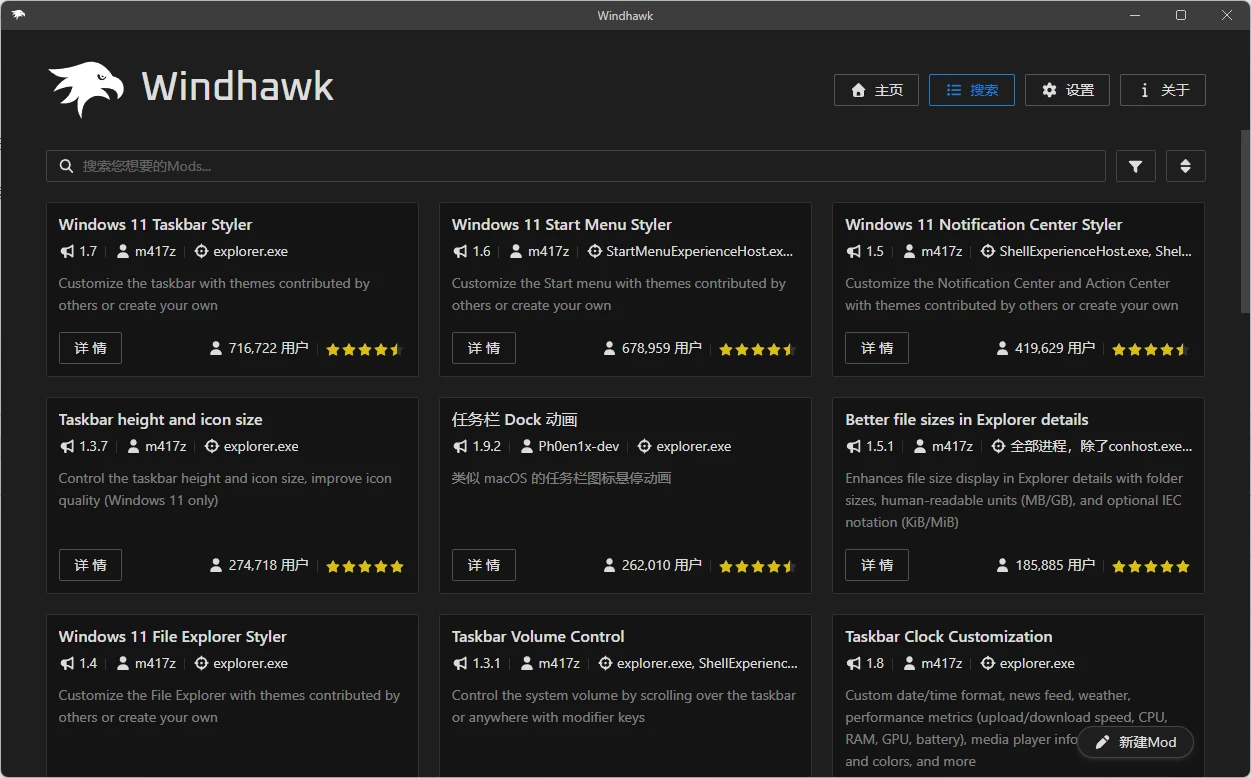1251x778 pixels.
Task: Click version megaphone icon next to 1.5.1
Action: click(x=853, y=447)
